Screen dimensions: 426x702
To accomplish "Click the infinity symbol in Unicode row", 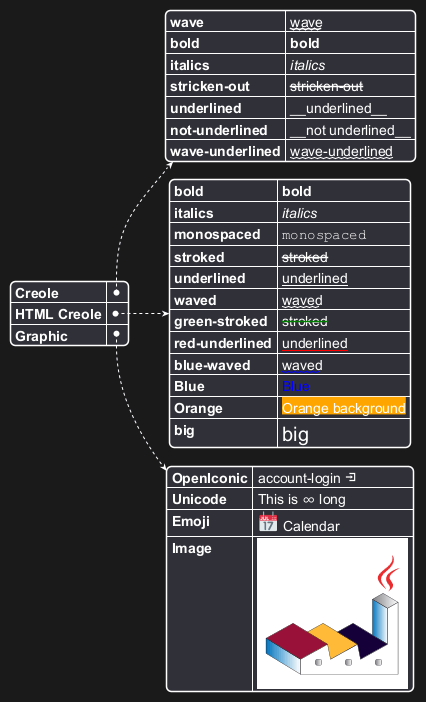I will pyautogui.click(x=308, y=500).
